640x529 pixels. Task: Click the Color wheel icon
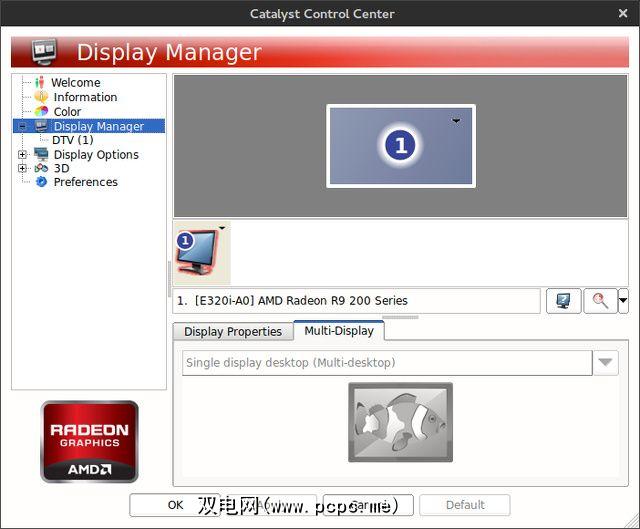pyautogui.click(x=41, y=111)
